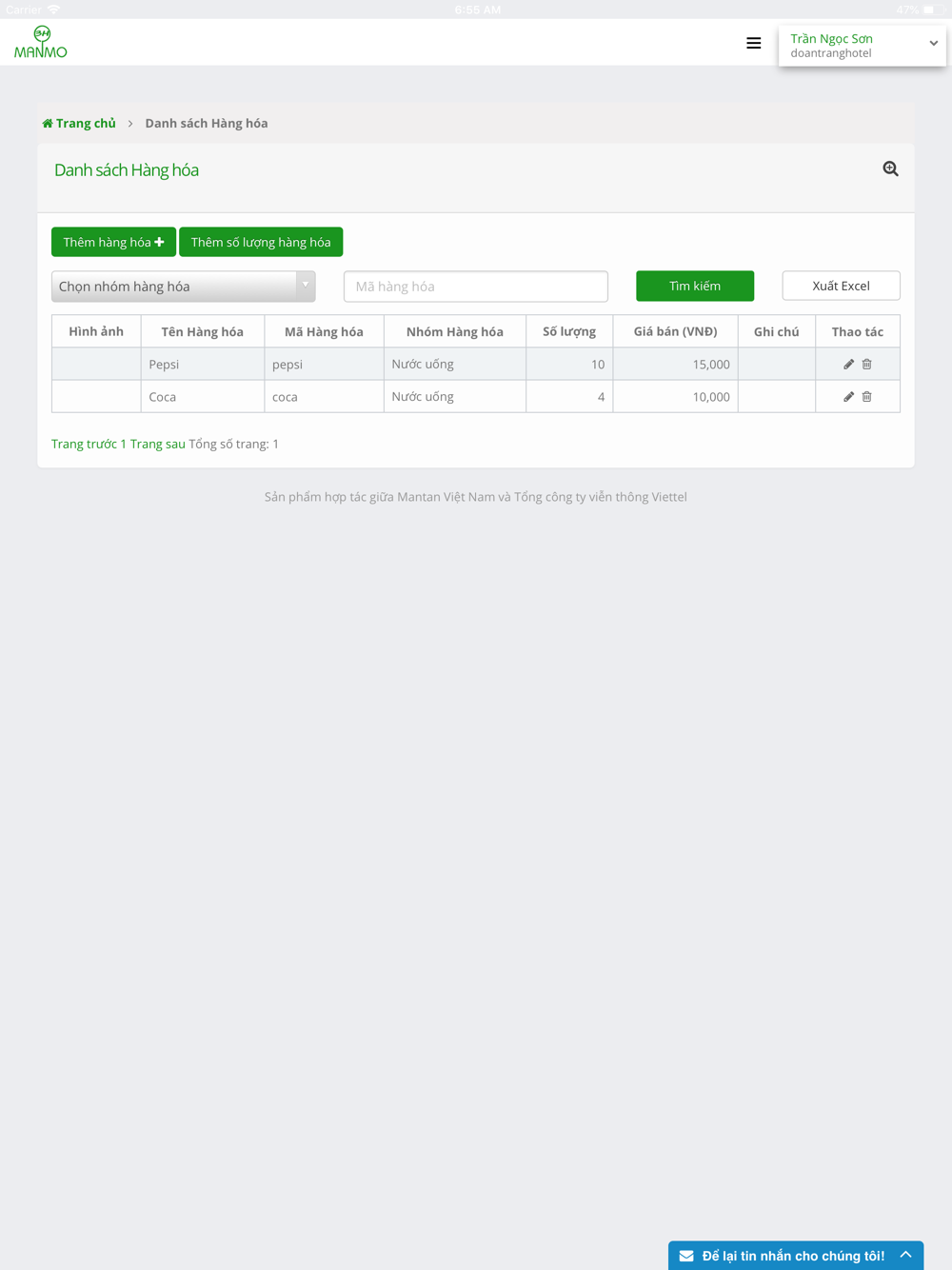The image size is (952, 1270).
Task: Click the MANMO logo
Action: (41, 42)
